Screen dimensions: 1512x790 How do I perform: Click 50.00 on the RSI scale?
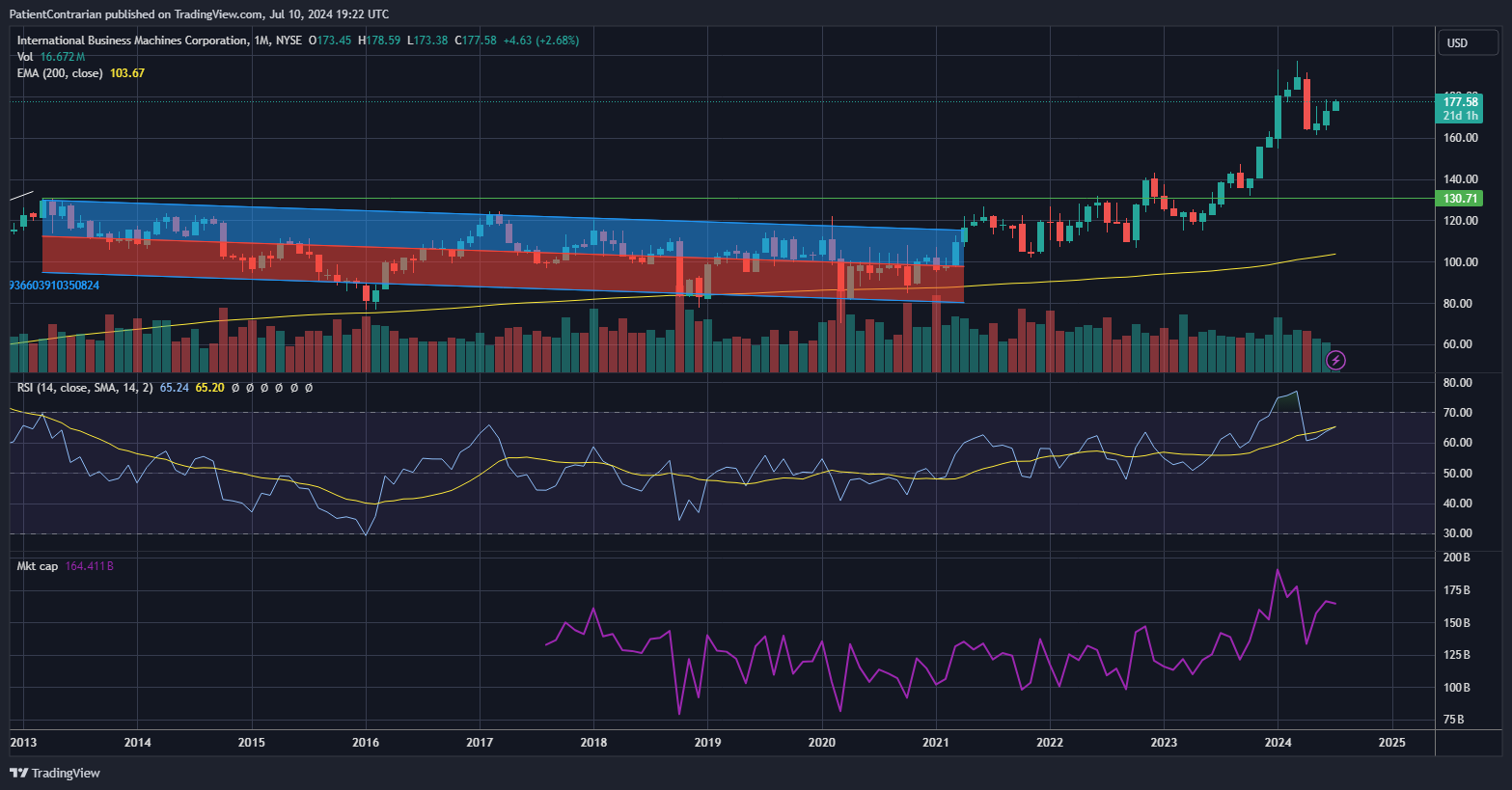pyautogui.click(x=1458, y=474)
